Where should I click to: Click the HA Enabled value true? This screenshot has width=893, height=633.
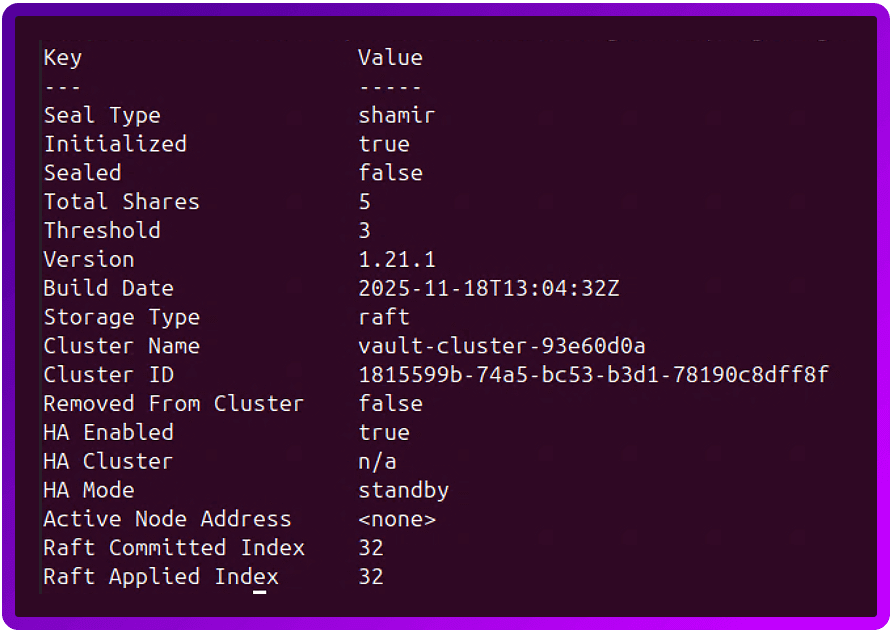pyautogui.click(x=384, y=433)
